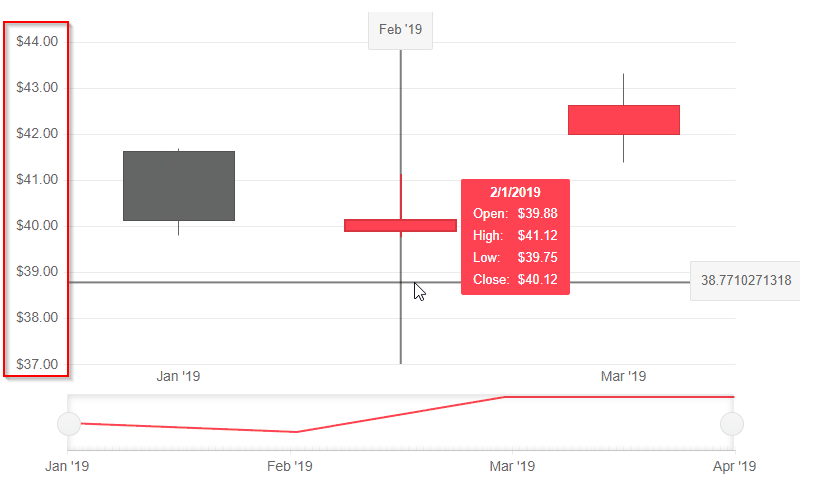Click the Feb '19 crosshair label
The image size is (813, 489).
coord(400,30)
